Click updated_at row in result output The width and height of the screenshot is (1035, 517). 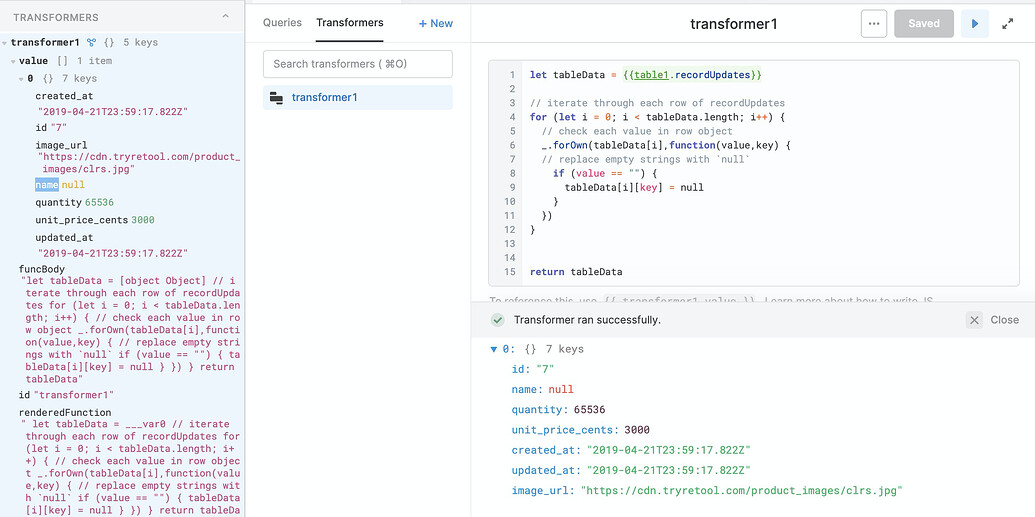tap(631, 471)
